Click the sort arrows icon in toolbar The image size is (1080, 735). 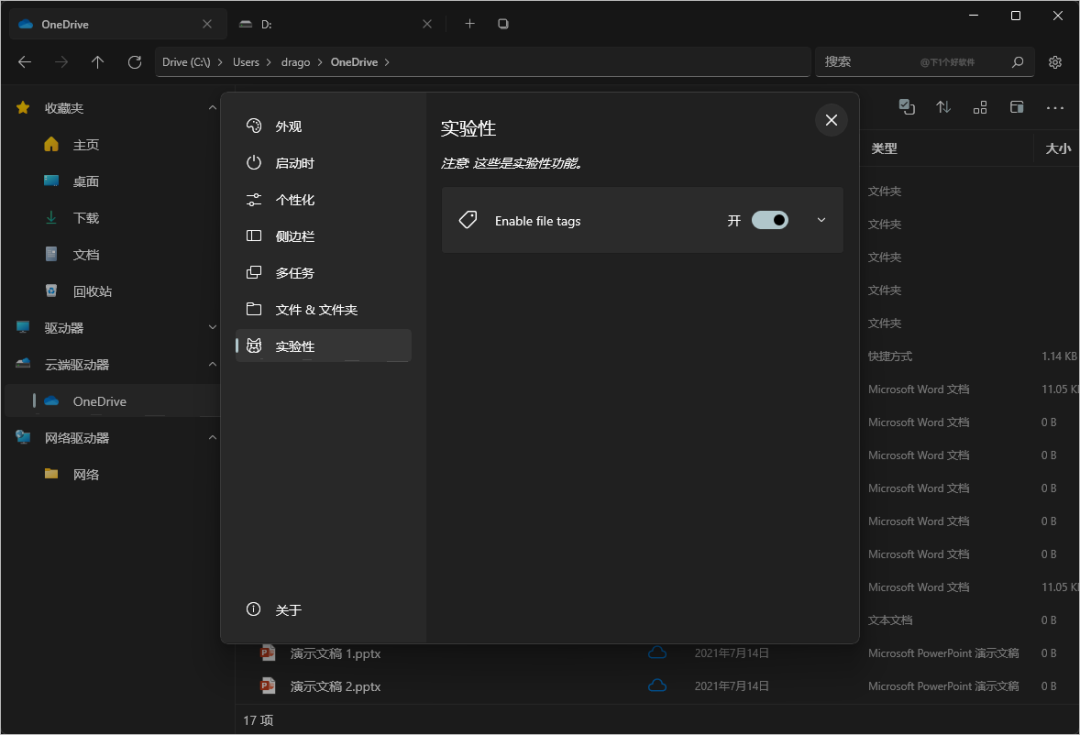click(943, 107)
